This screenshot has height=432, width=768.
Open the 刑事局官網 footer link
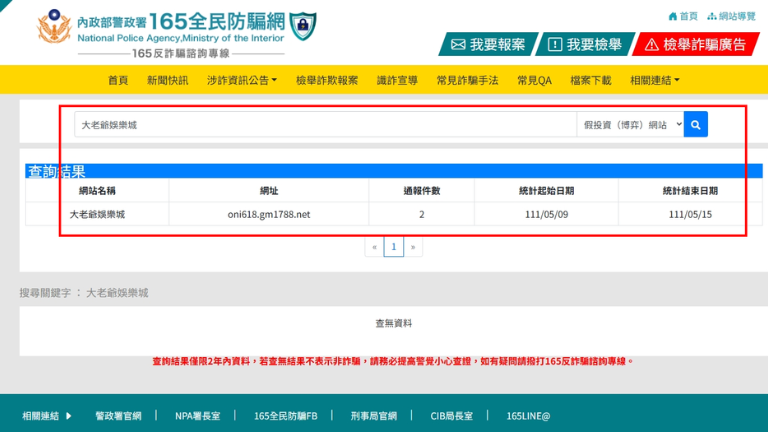tap(373, 416)
